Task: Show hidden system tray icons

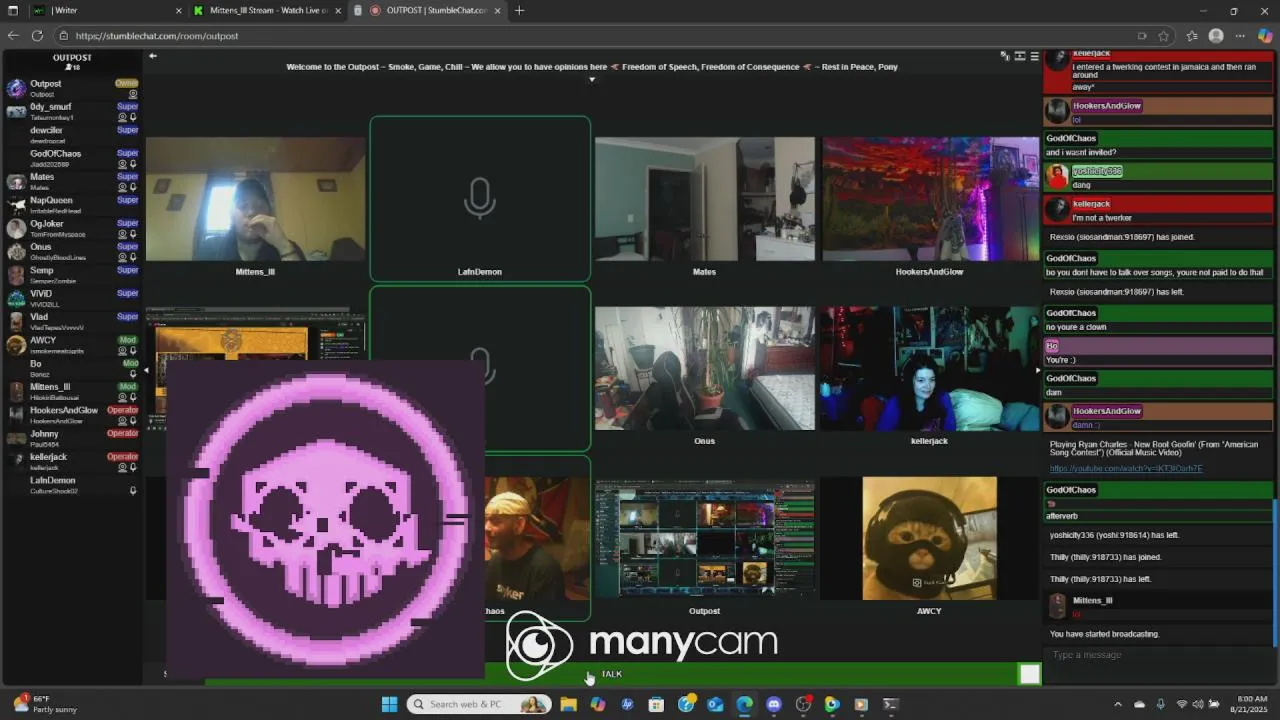Action: (x=1118, y=704)
